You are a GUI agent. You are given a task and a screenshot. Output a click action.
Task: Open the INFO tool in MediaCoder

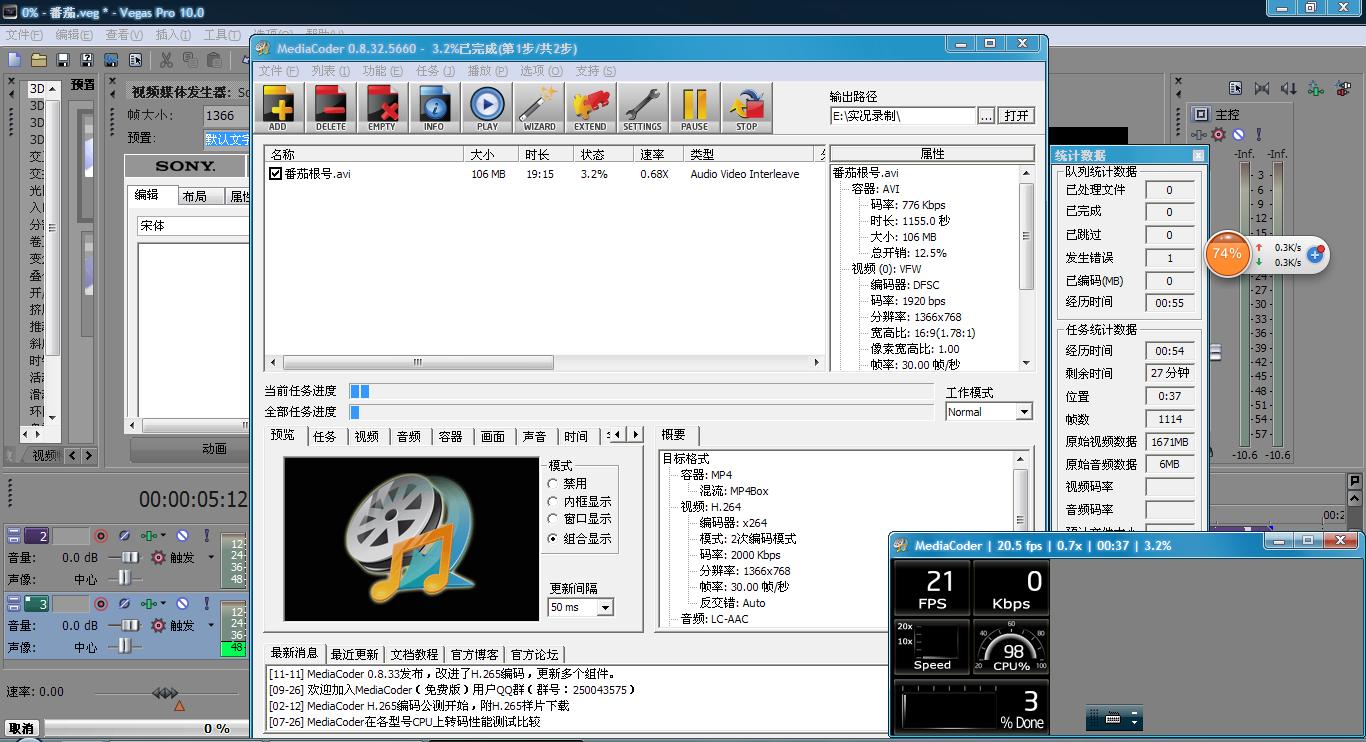(434, 108)
